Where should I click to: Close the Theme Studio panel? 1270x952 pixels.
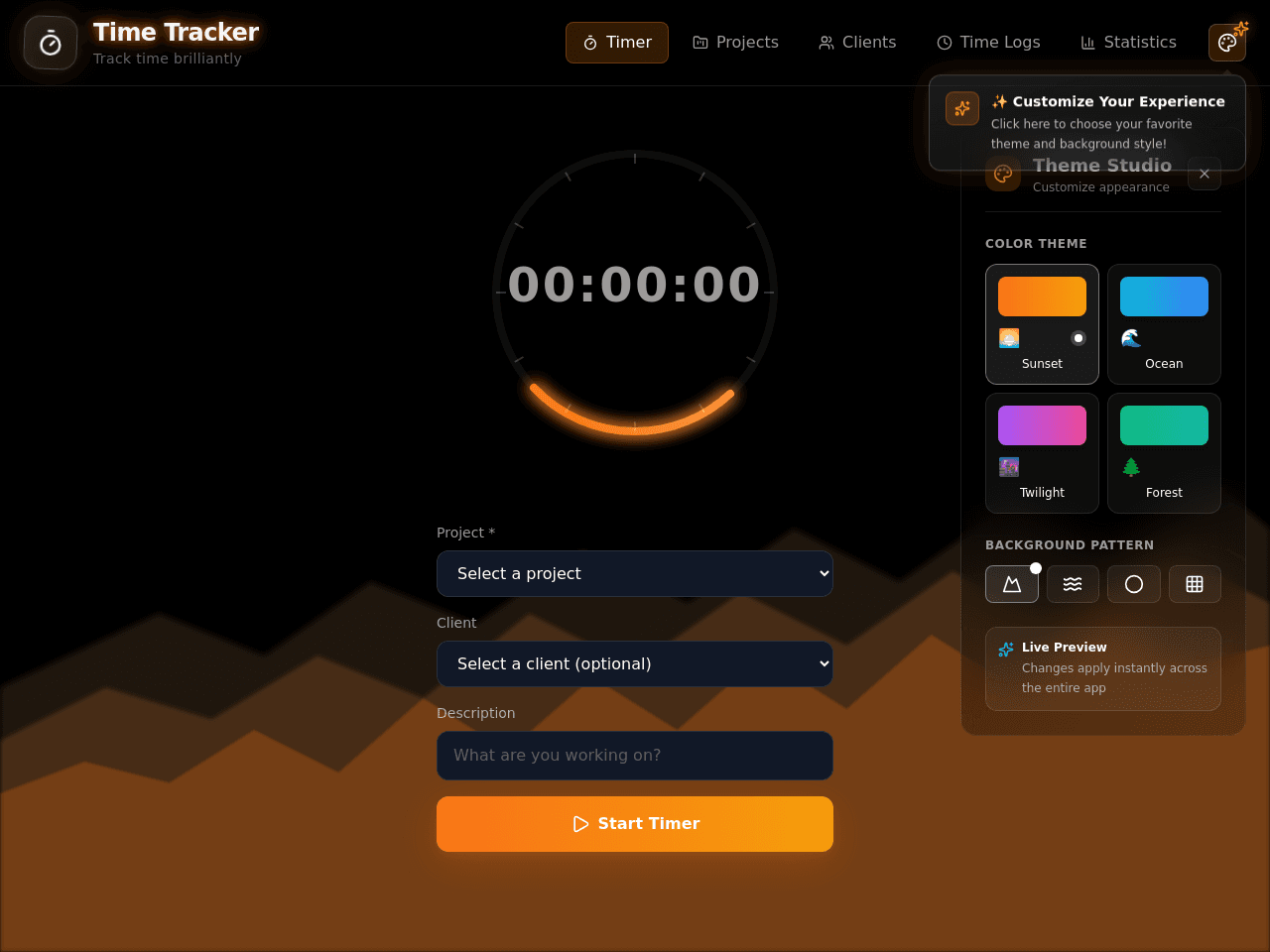click(1204, 174)
